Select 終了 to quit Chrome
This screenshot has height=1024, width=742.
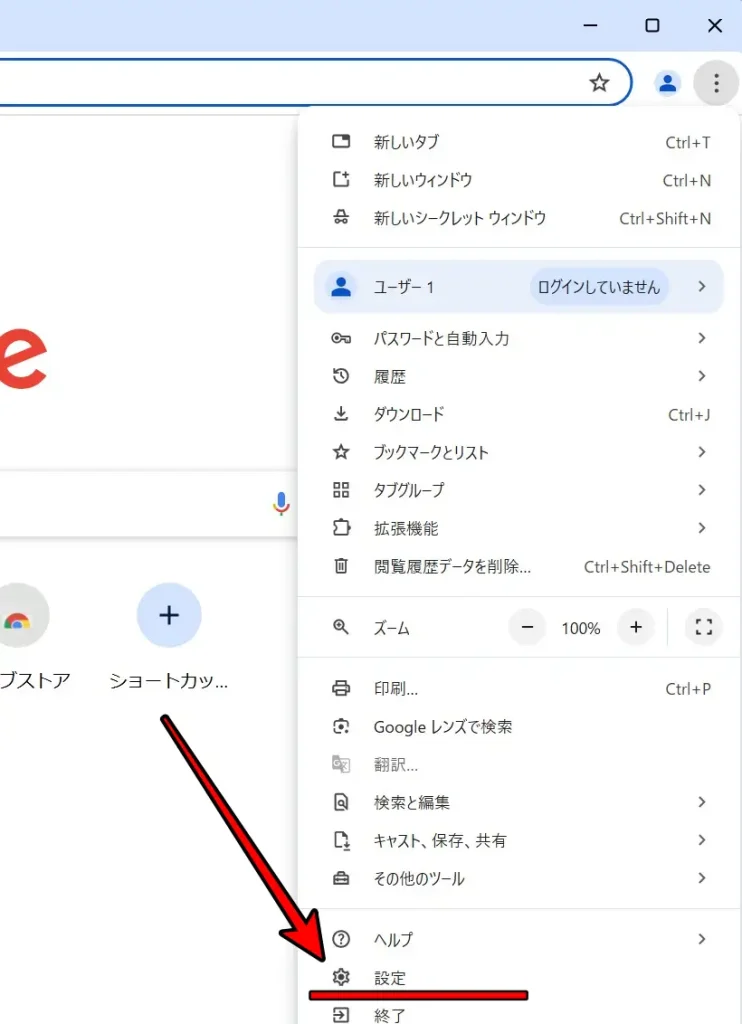(x=519, y=1014)
